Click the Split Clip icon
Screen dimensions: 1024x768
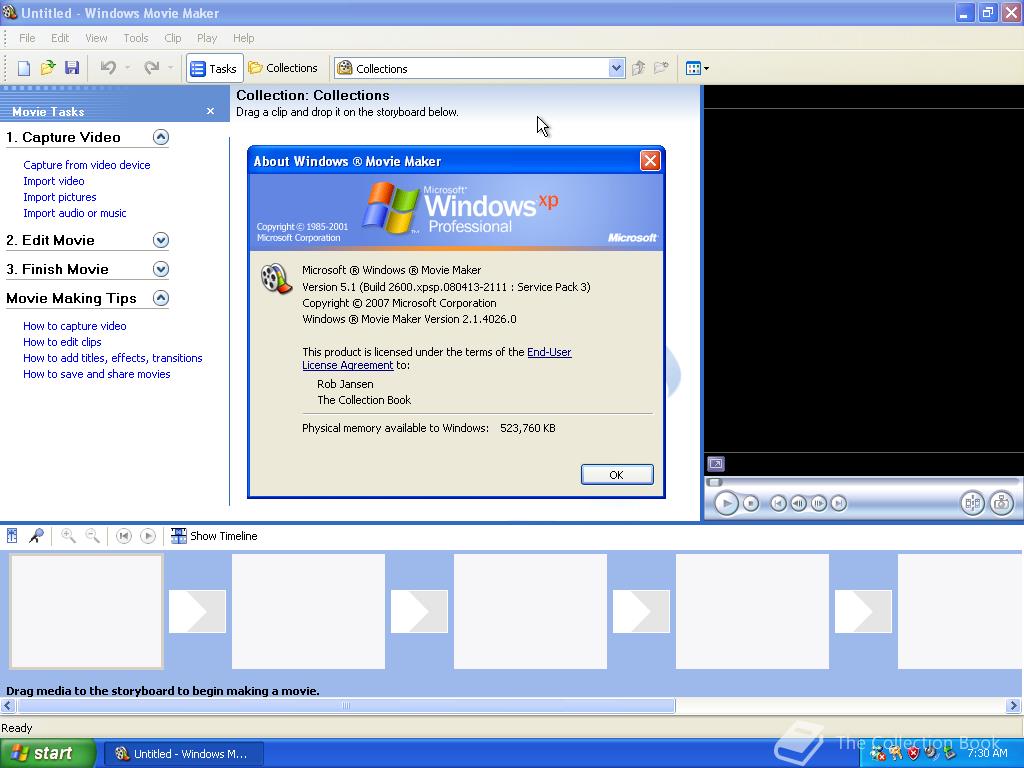[x=972, y=503]
